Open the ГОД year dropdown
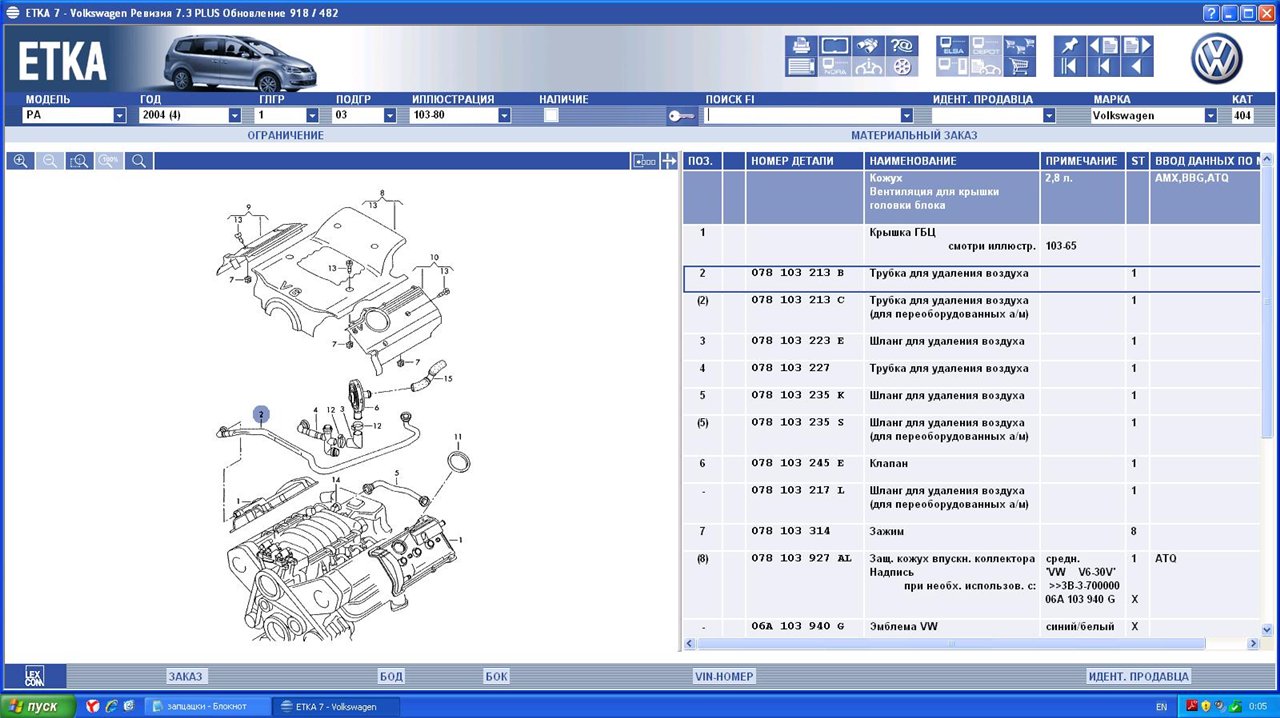 coord(235,115)
